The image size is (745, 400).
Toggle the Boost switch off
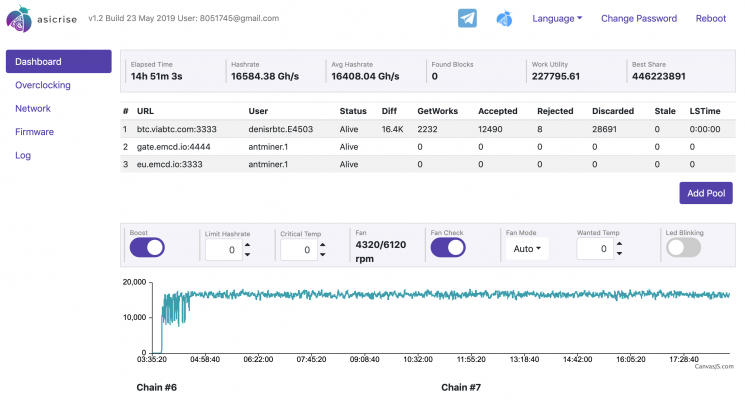coord(147,247)
